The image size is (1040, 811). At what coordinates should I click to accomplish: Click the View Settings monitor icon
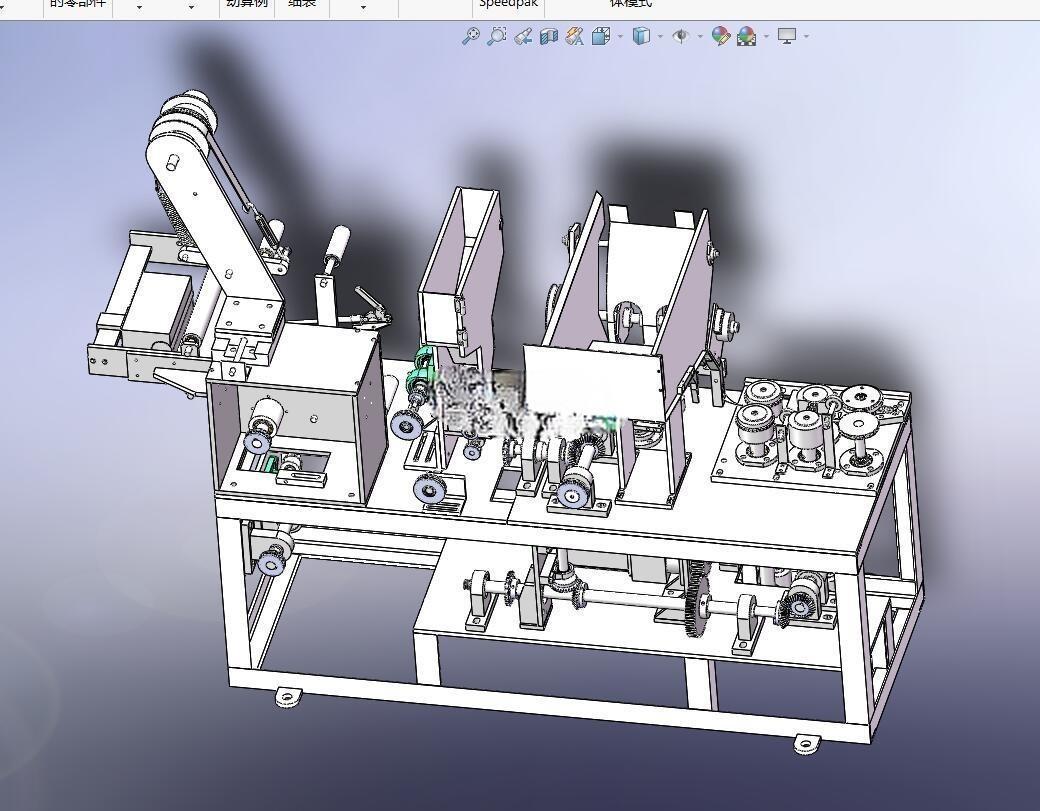787,36
